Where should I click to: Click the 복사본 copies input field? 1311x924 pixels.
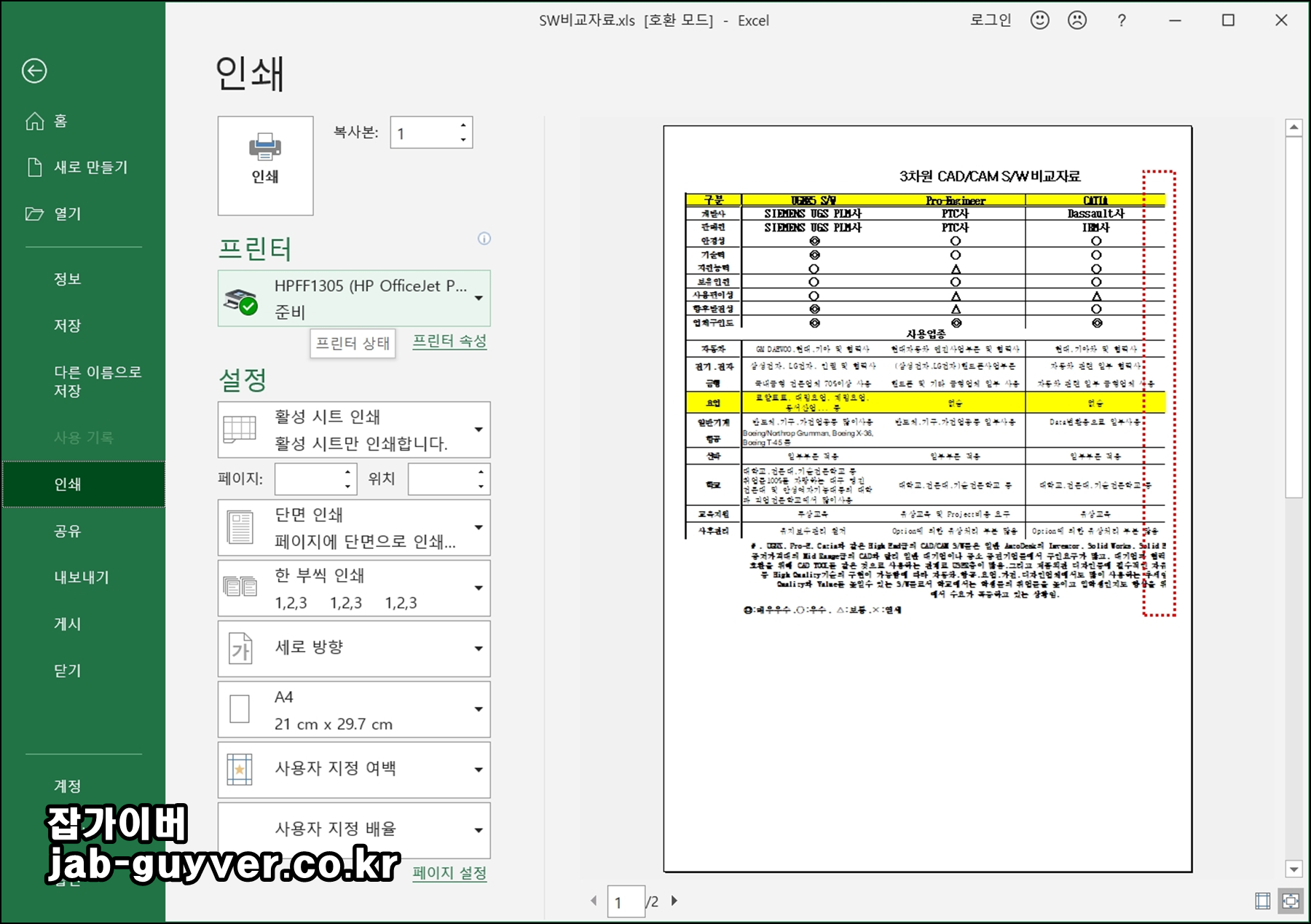point(424,133)
